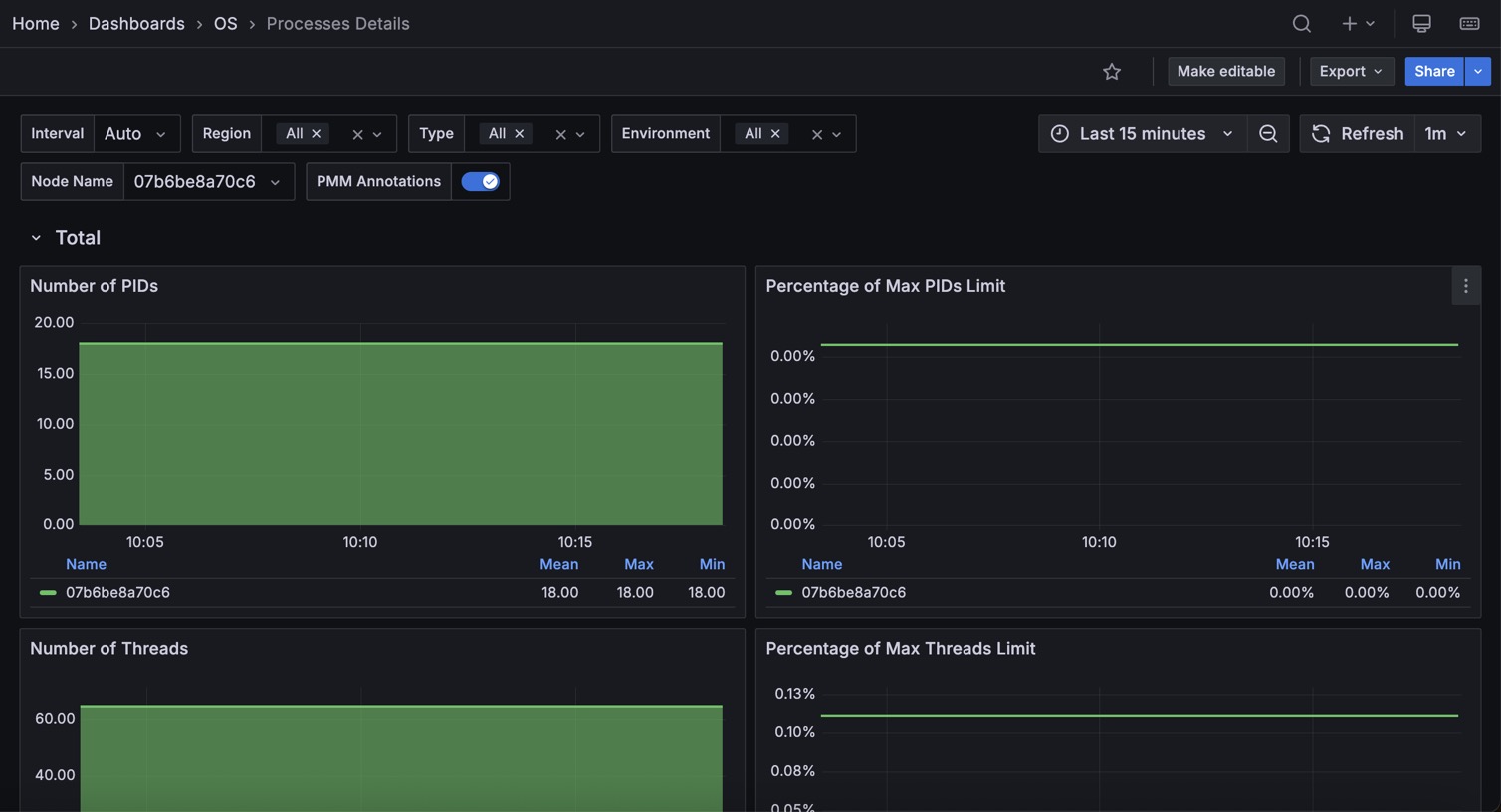This screenshot has width=1501, height=812.
Task: Expand the Node Name dropdown
Action: [208, 181]
